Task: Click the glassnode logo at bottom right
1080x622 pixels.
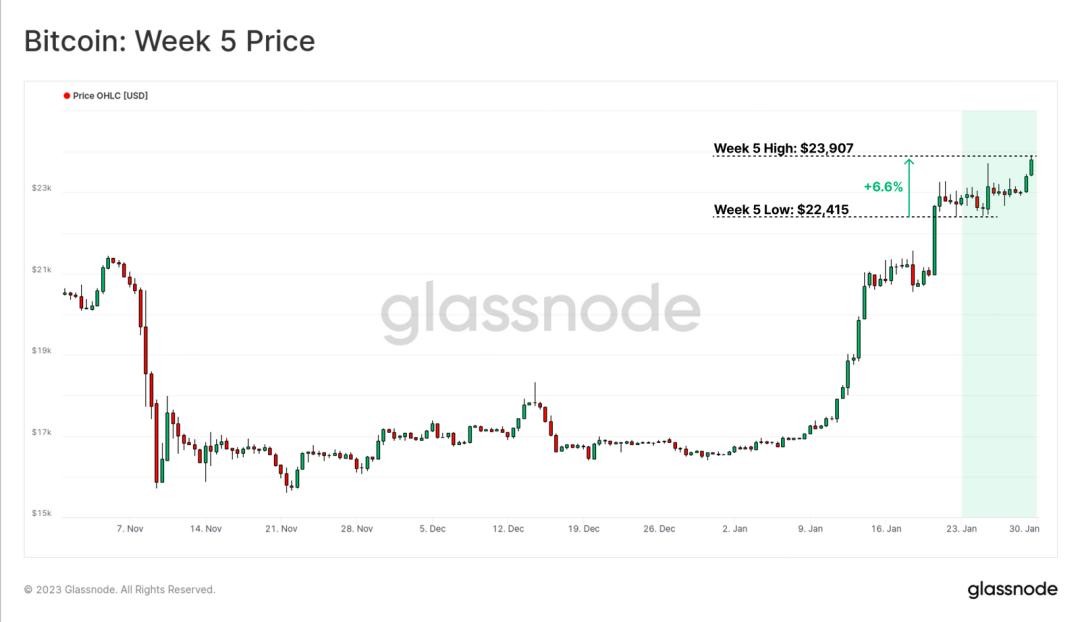Action: click(x=1012, y=590)
